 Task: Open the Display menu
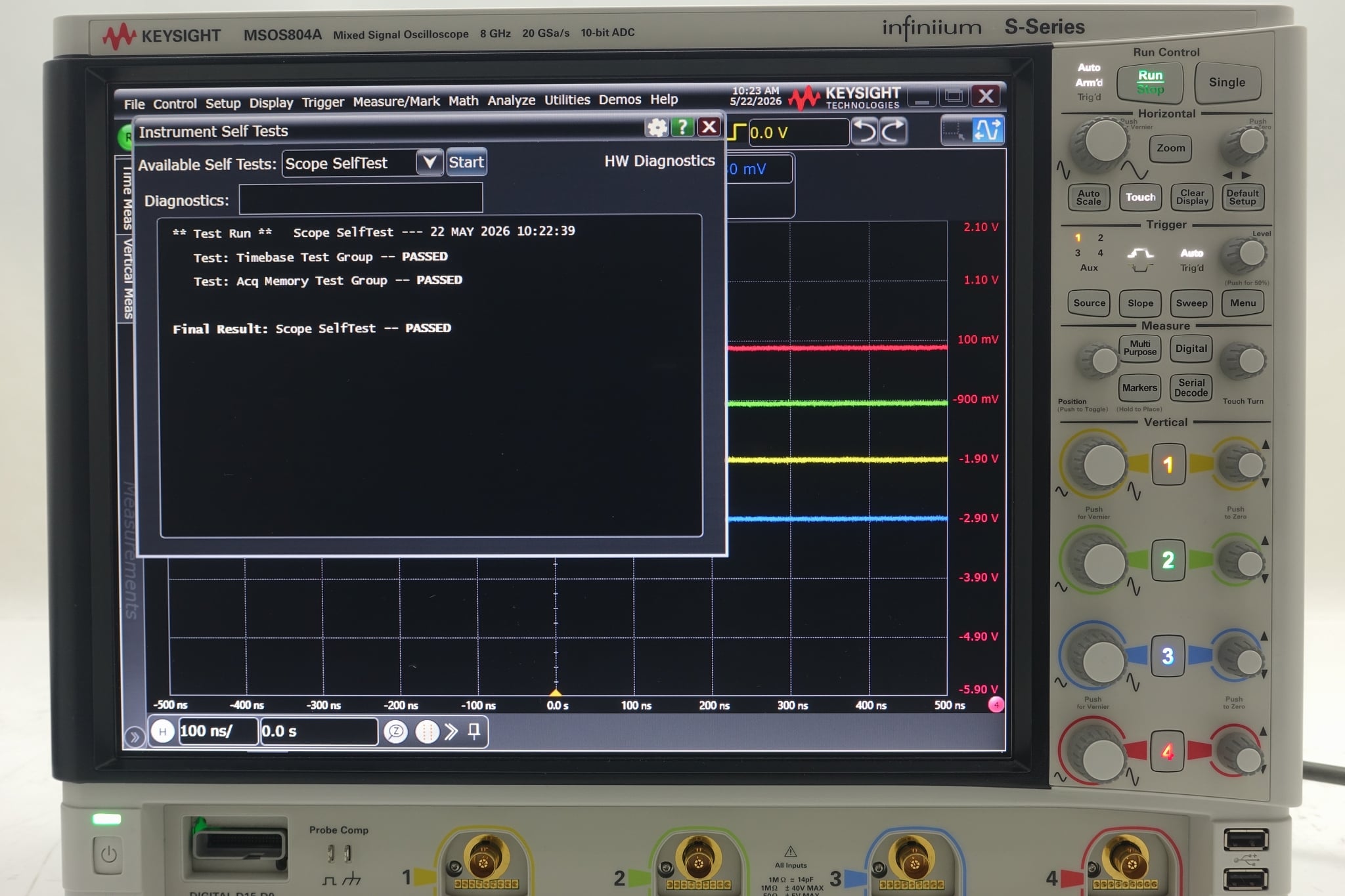(271, 103)
